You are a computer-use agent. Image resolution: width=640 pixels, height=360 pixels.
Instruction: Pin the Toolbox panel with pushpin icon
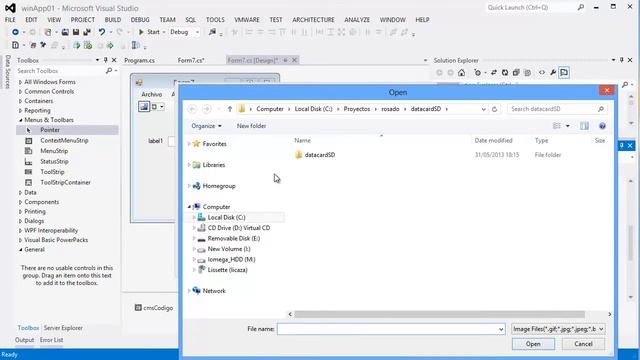[105, 60]
